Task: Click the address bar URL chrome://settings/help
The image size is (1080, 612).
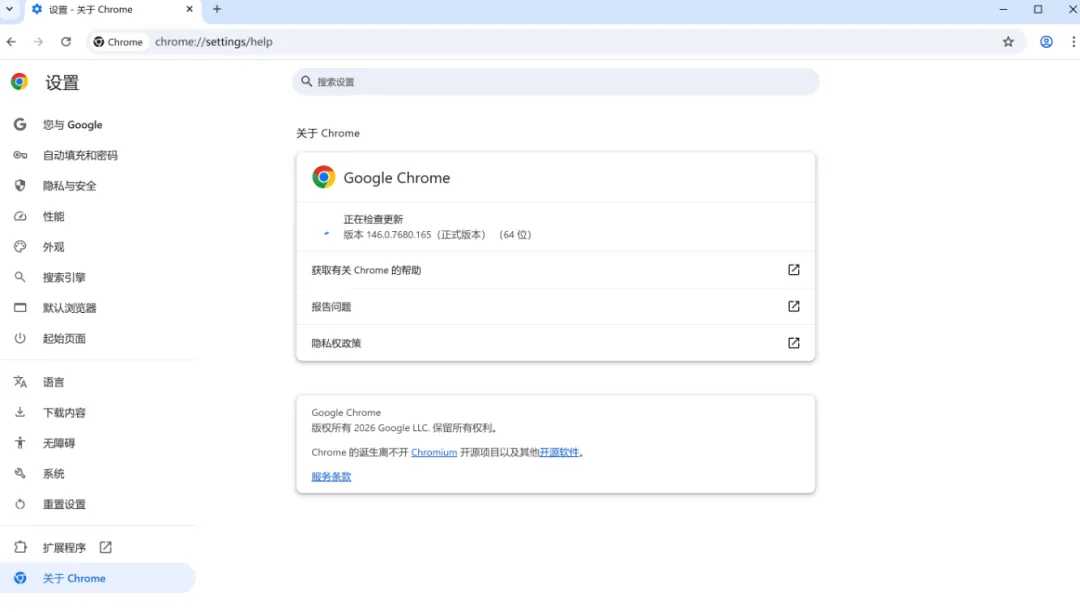Action: click(x=214, y=42)
